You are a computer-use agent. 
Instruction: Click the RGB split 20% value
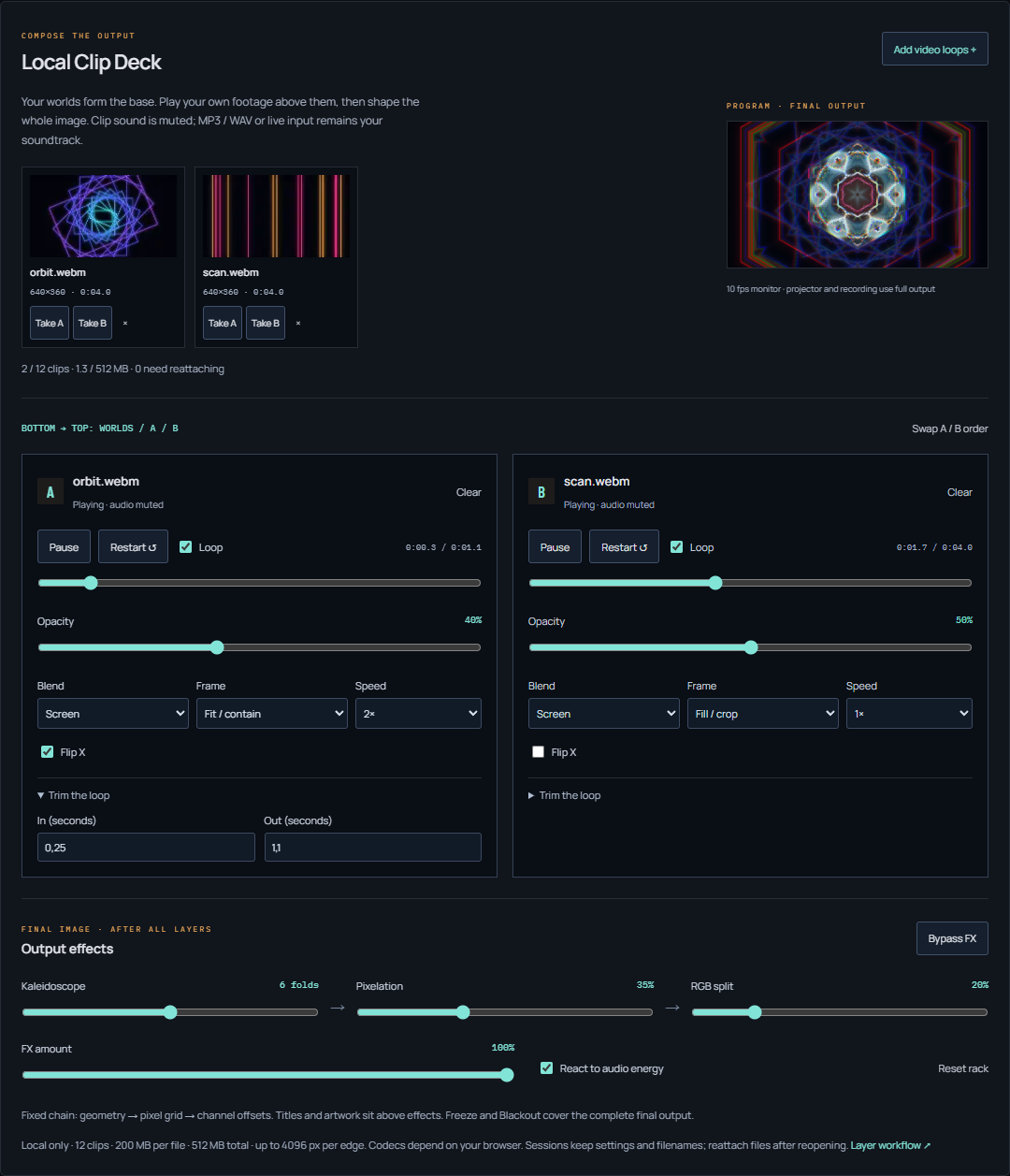pyautogui.click(x=980, y=985)
